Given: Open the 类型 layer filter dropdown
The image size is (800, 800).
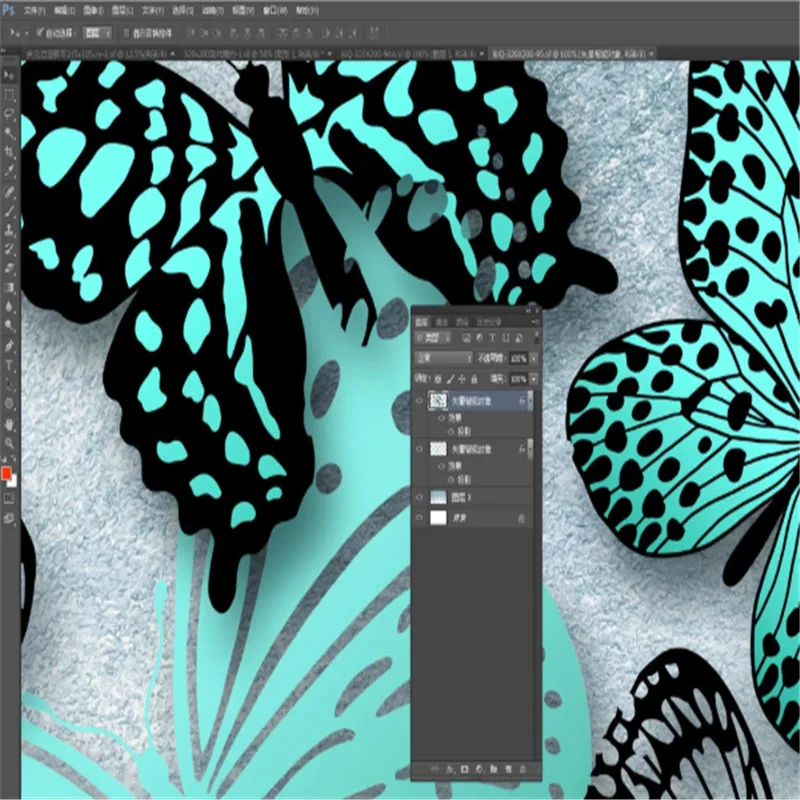Looking at the screenshot, I should [x=433, y=338].
